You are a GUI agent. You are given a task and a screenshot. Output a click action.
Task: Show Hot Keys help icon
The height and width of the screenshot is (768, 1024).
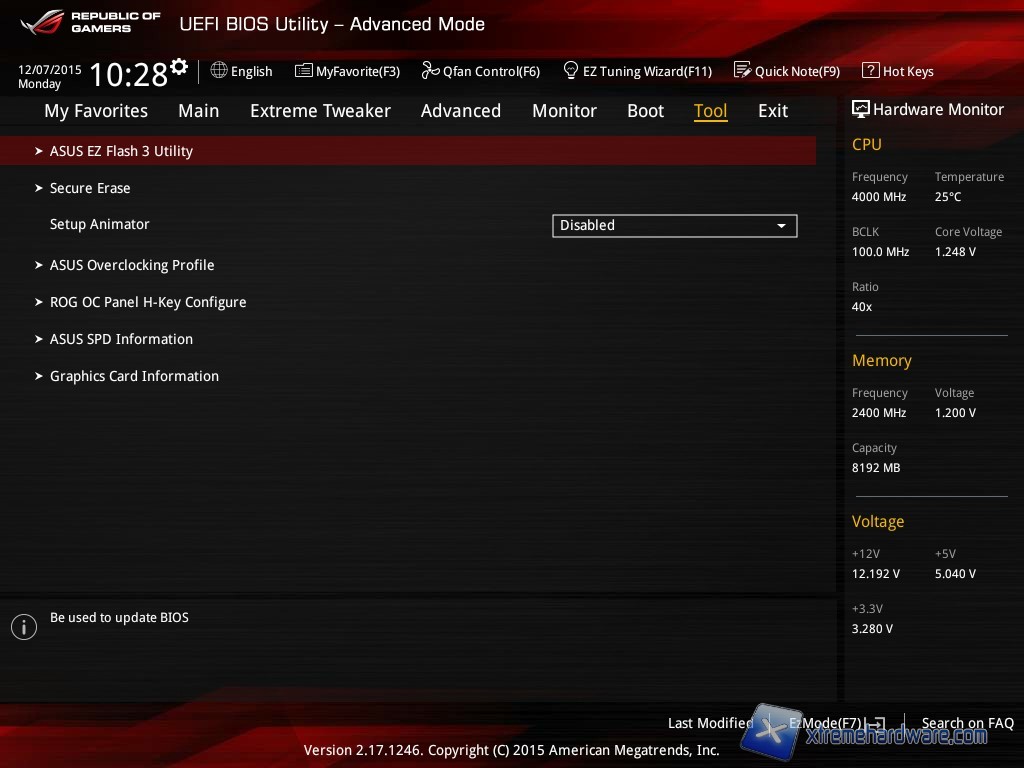[870, 70]
